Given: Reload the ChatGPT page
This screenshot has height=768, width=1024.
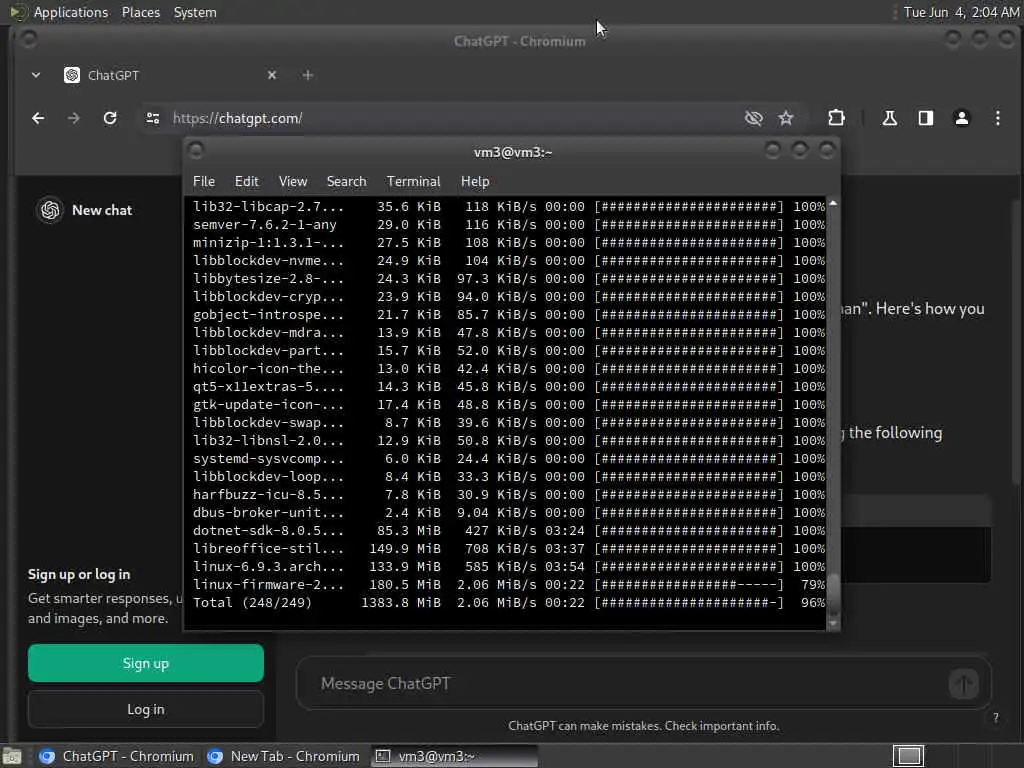Looking at the screenshot, I should coord(110,118).
